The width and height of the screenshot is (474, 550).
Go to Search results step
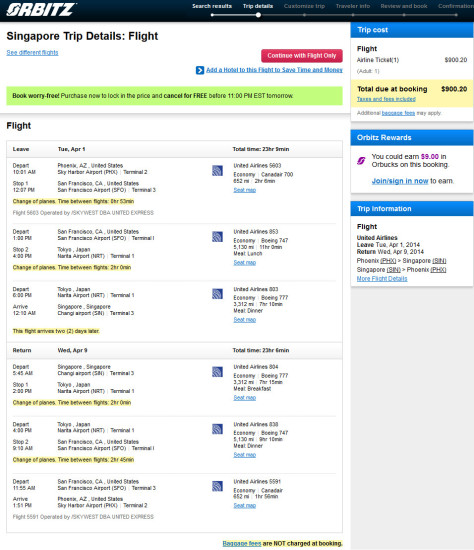point(212,6)
